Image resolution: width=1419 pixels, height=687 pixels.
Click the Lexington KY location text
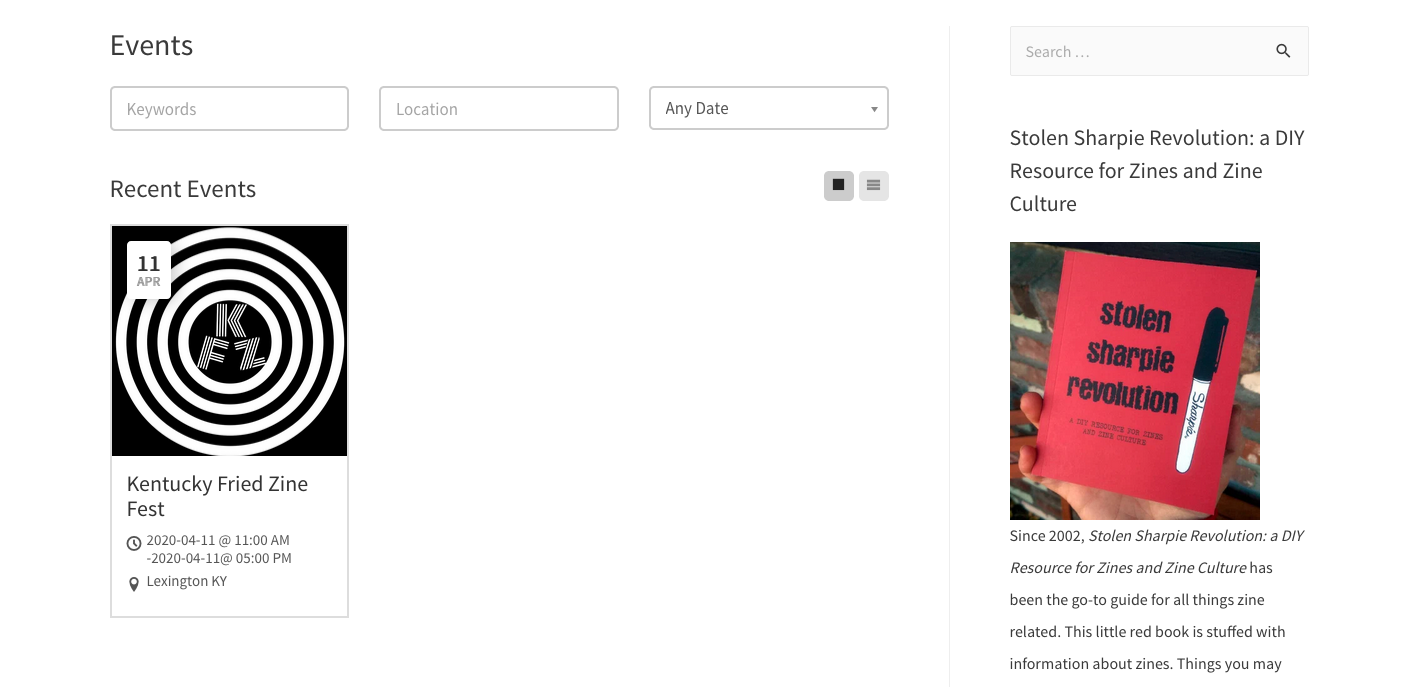[x=187, y=581]
